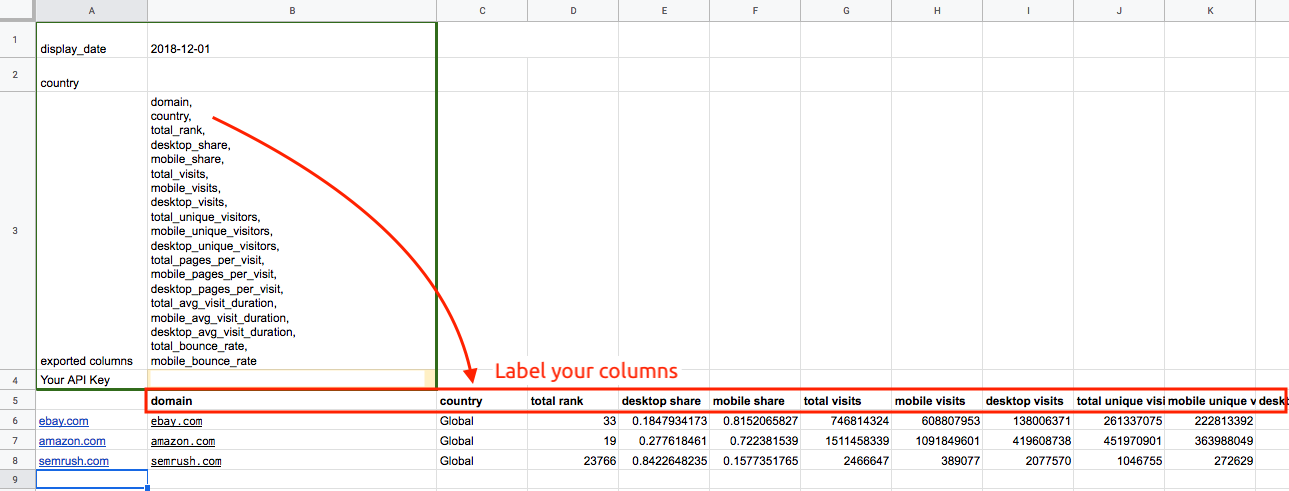Select column K header
This screenshot has width=1289, height=491.
1210,11
